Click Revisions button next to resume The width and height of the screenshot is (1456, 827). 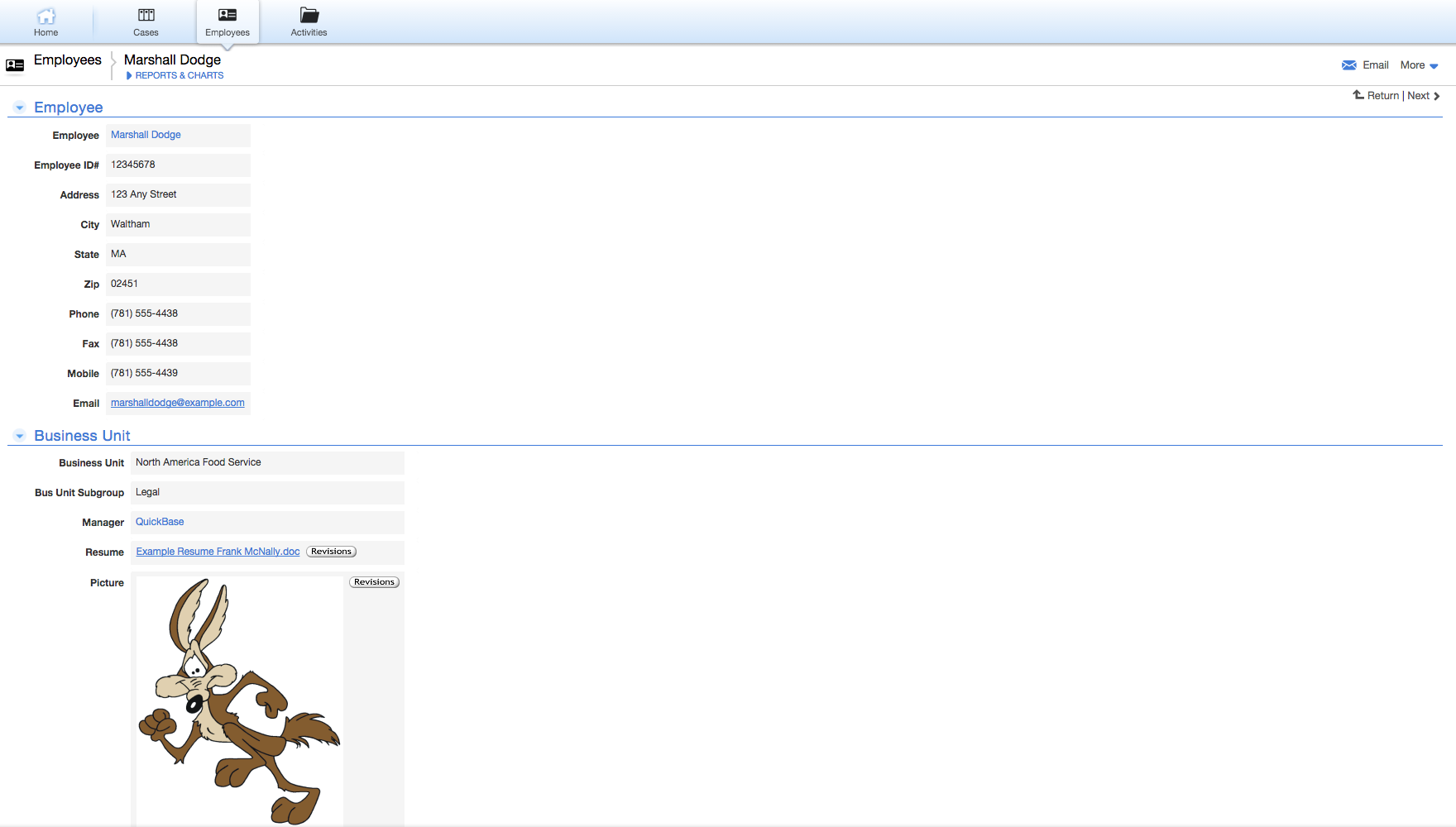(x=331, y=552)
